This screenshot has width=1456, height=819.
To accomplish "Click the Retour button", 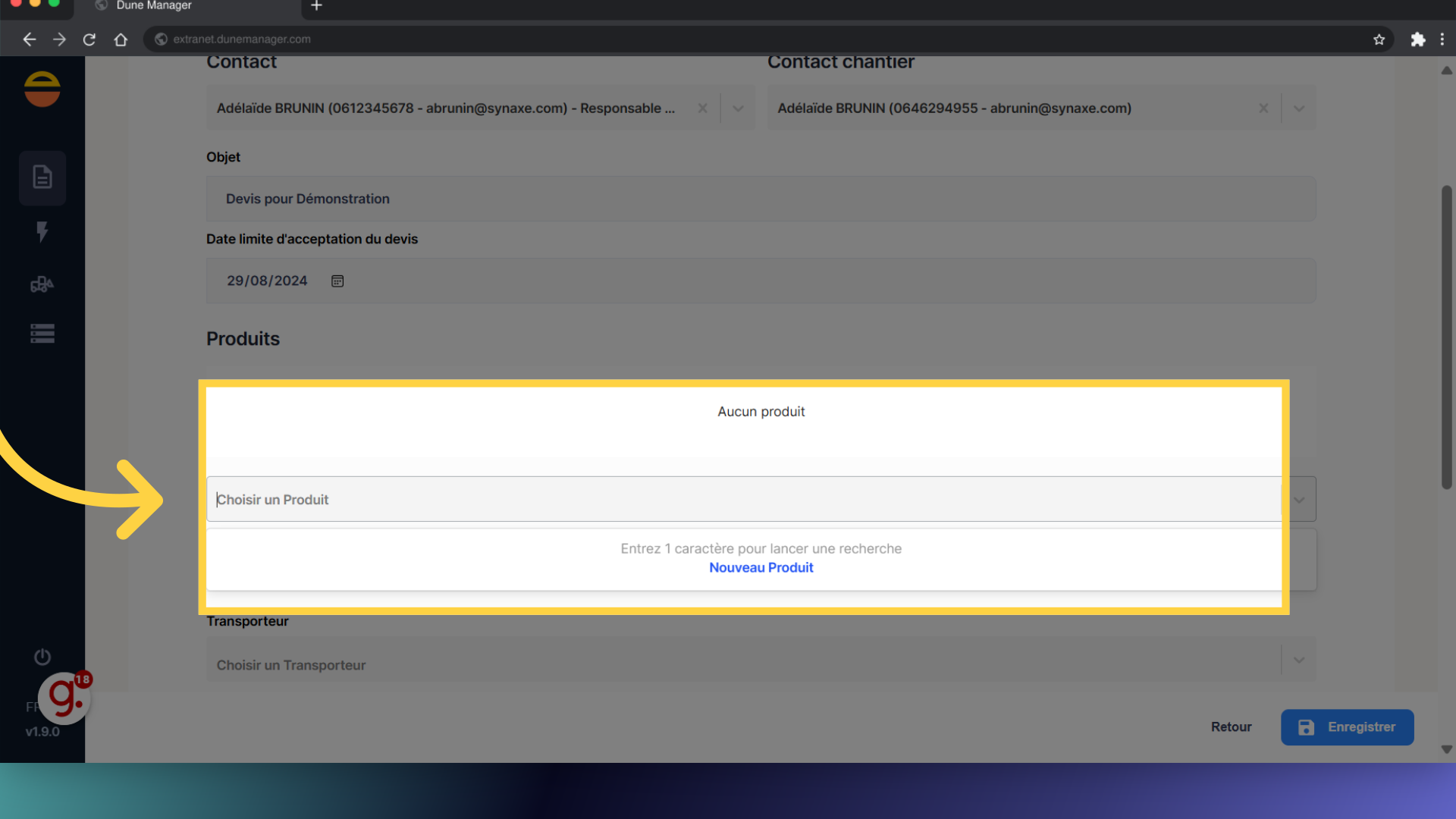I will pos(1231,727).
